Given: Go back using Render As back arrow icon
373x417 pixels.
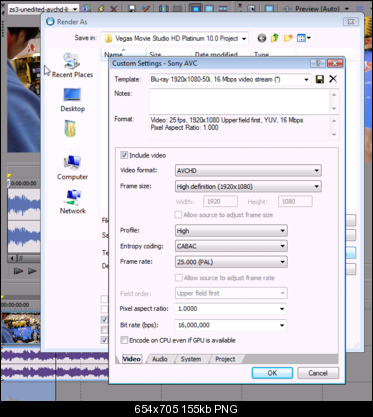Looking at the screenshot, I should 262,38.
